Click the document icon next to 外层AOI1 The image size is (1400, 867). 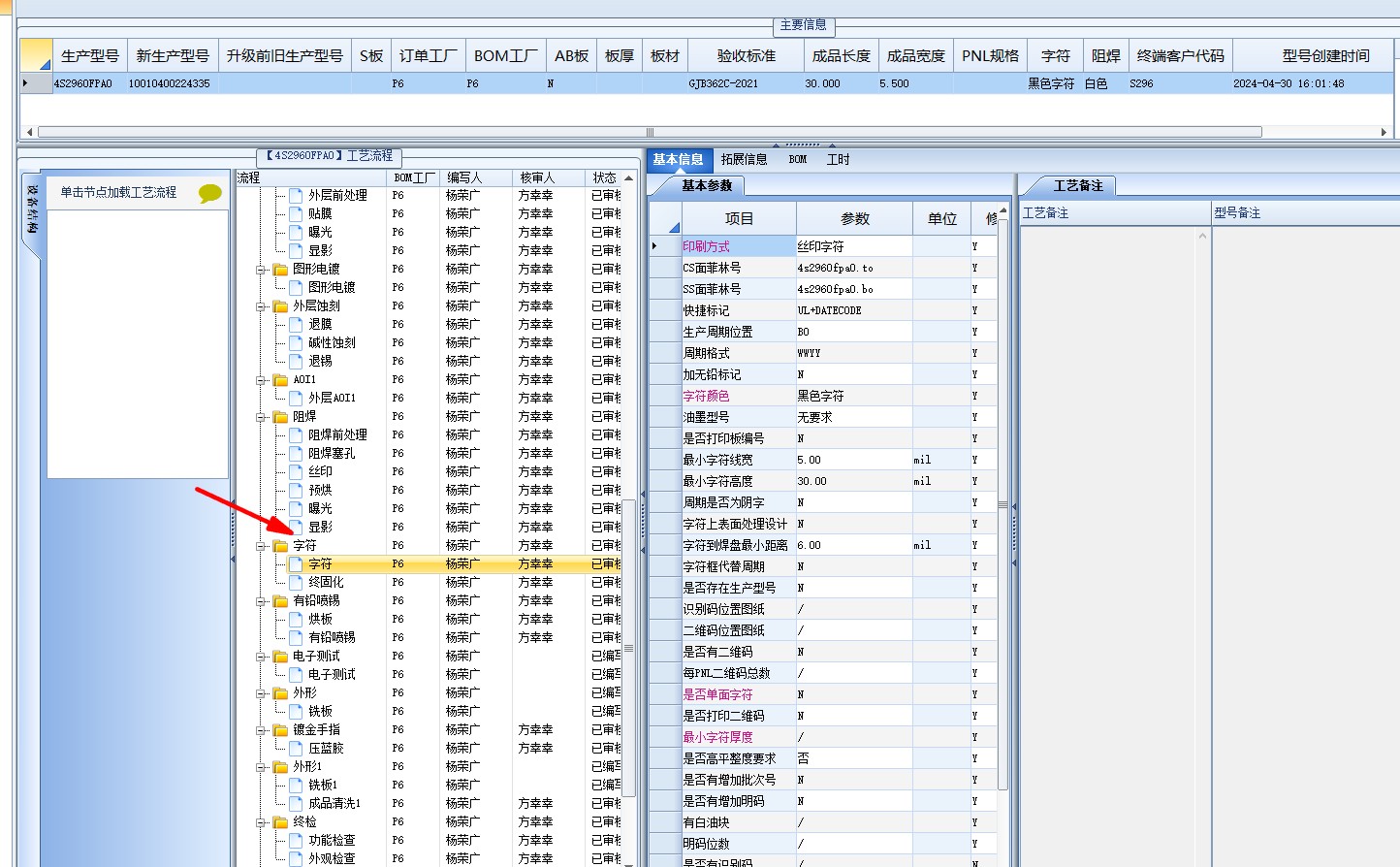click(296, 398)
